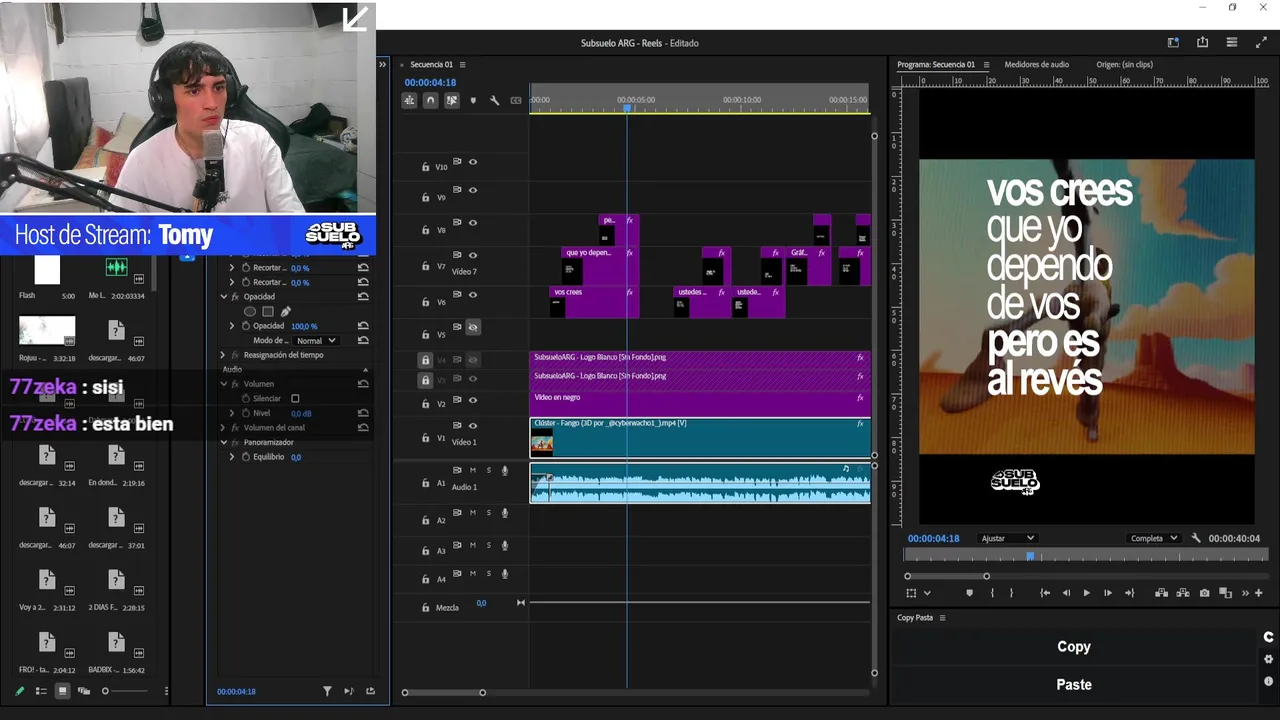Click the Paste button in Copy Pasta

pos(1074,685)
